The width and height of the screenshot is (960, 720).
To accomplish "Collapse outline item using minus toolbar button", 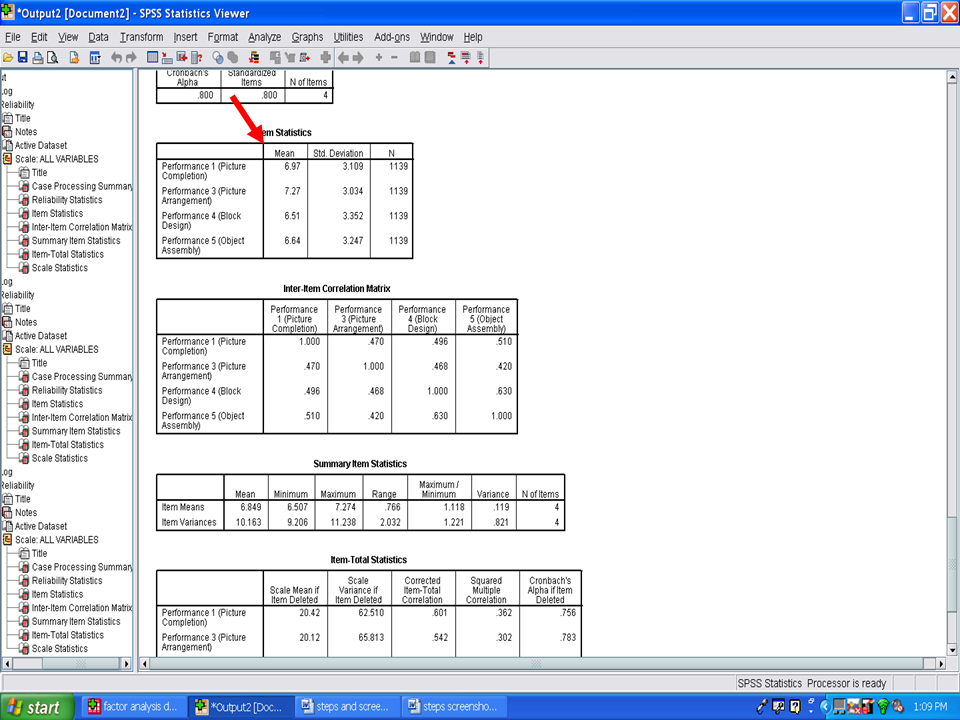I will tap(394, 57).
